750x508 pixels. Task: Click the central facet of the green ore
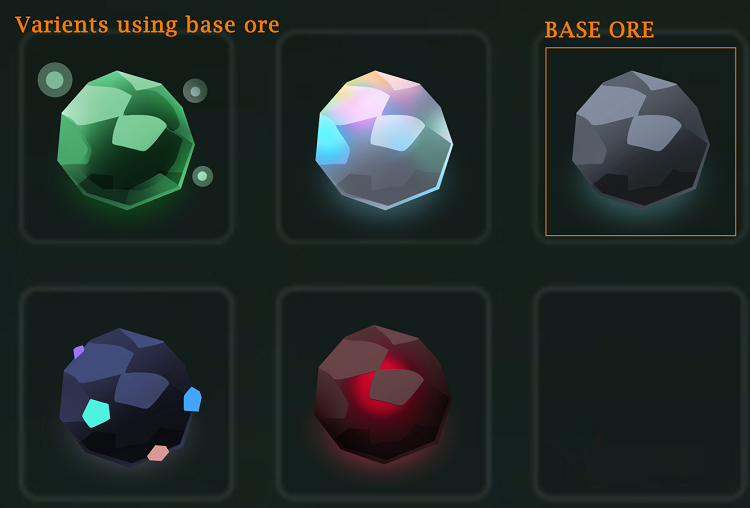point(139,133)
